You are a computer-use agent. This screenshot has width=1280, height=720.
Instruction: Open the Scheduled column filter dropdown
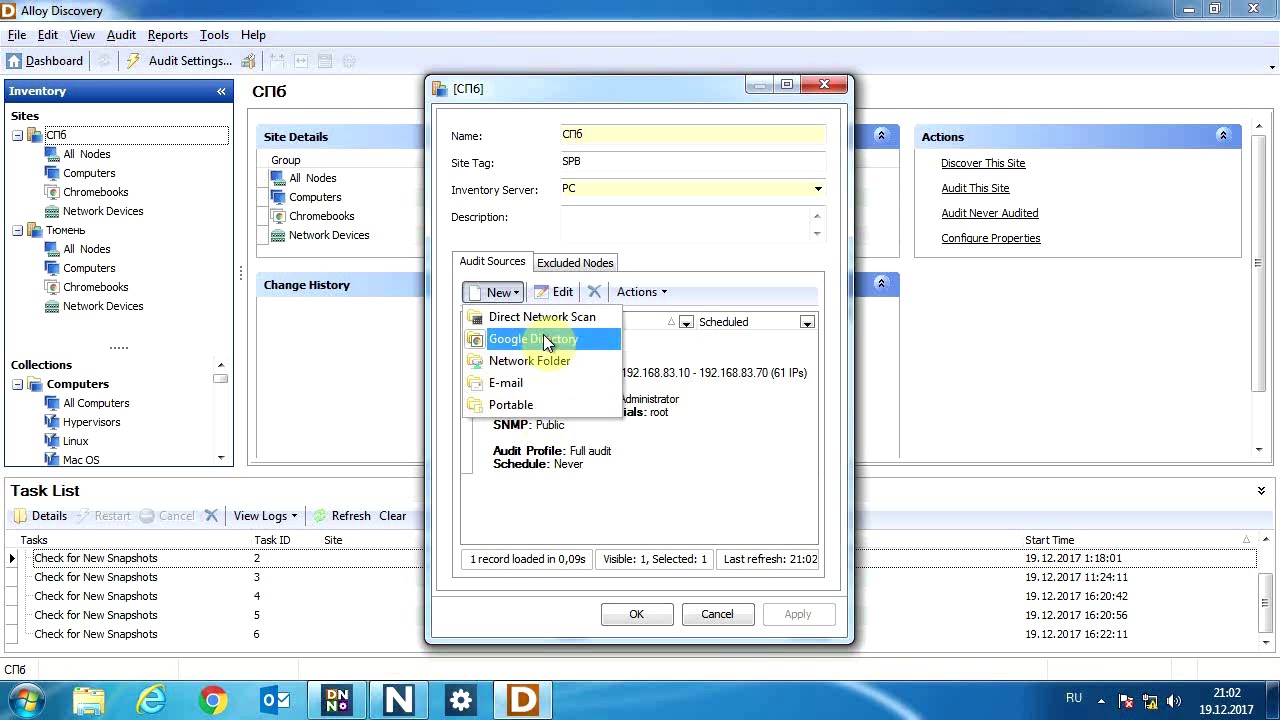click(x=807, y=322)
